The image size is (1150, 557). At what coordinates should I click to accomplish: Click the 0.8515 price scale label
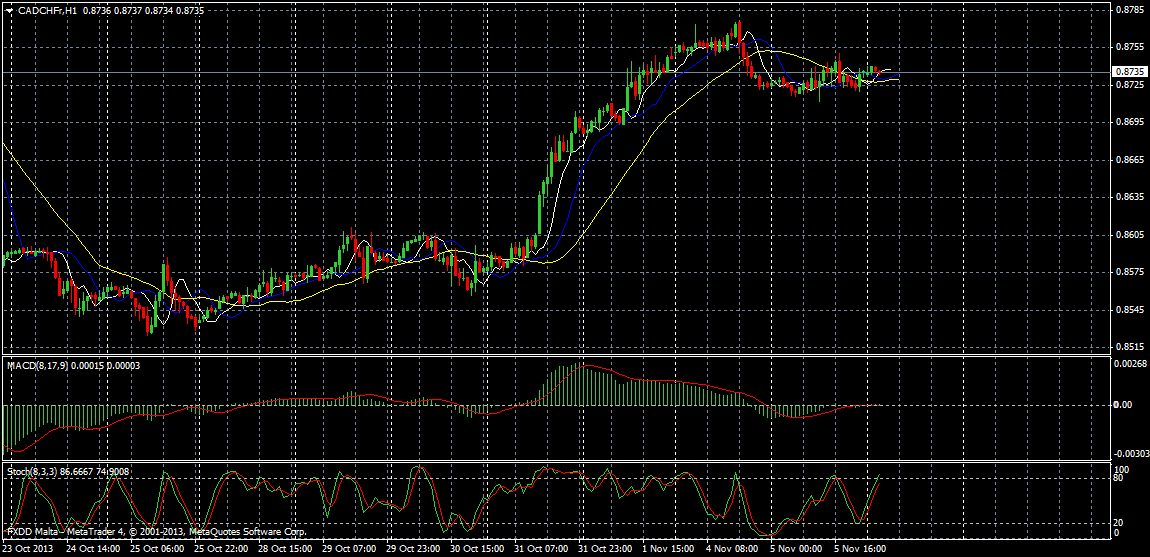(x=1128, y=347)
